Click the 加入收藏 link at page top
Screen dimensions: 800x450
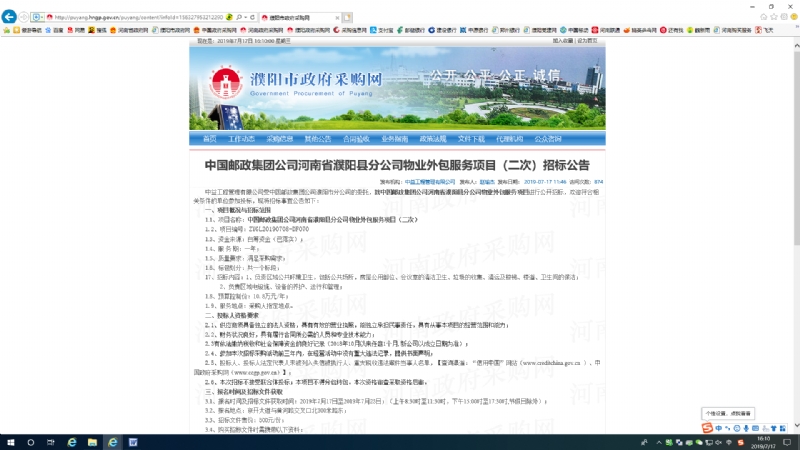(563, 41)
